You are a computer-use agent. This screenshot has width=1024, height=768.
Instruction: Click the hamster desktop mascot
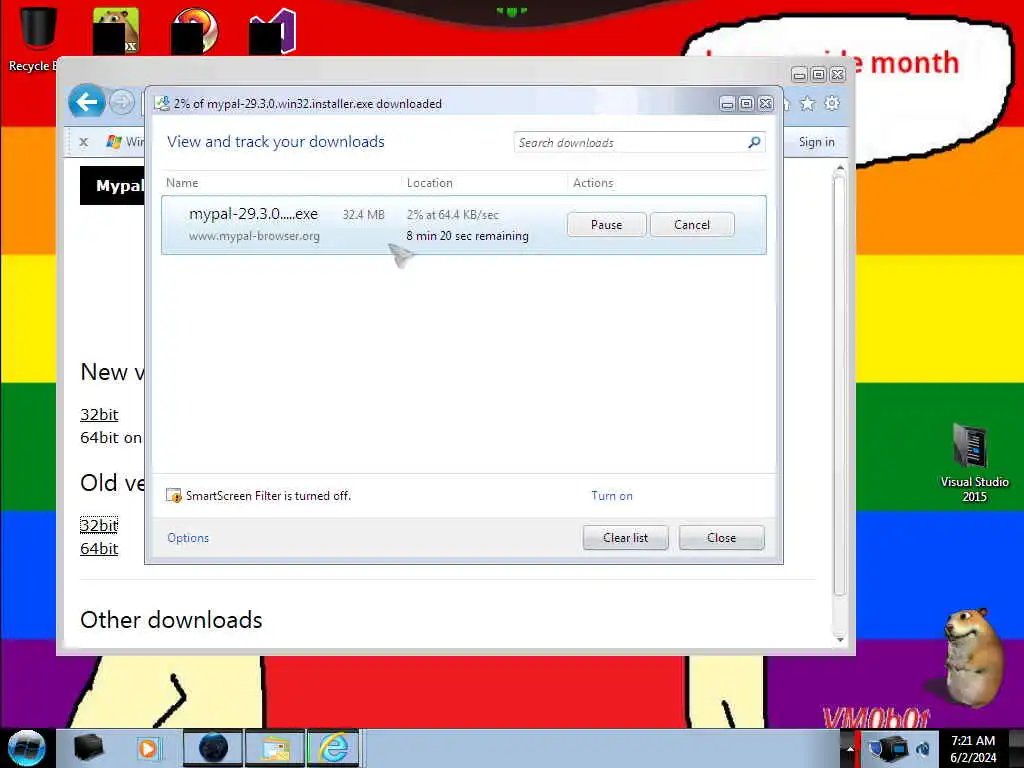[973, 657]
